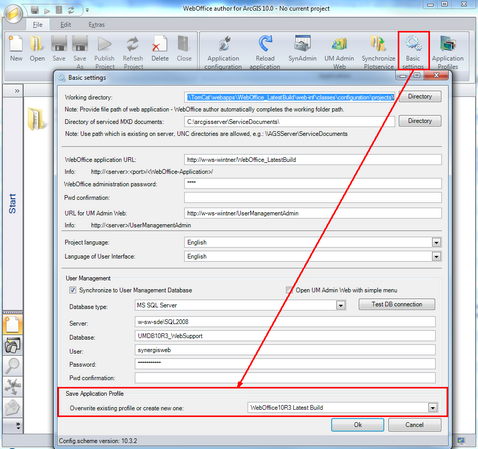The image size is (478, 449).
Task: Click the Cancel button
Action: pyautogui.click(x=415, y=425)
